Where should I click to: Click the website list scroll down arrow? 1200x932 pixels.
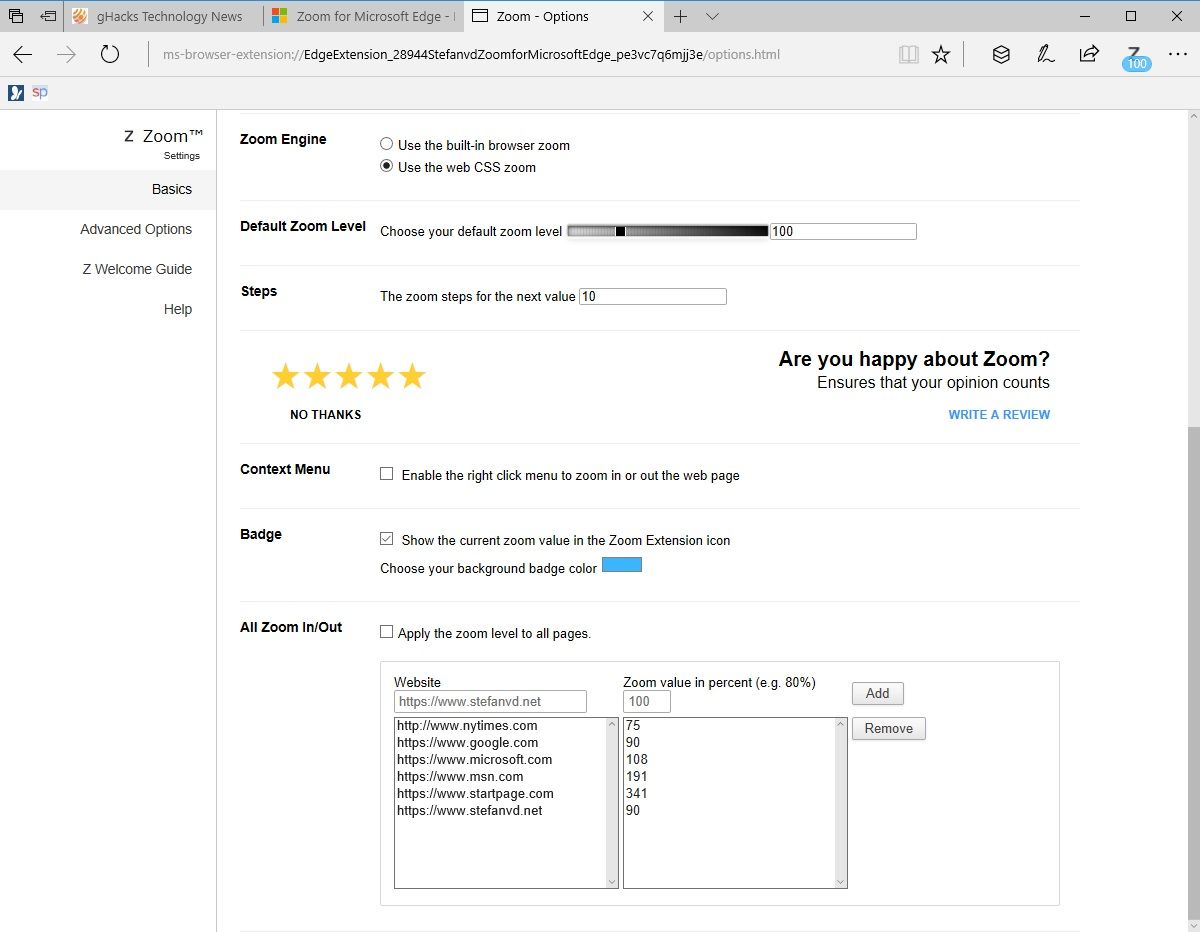[612, 881]
